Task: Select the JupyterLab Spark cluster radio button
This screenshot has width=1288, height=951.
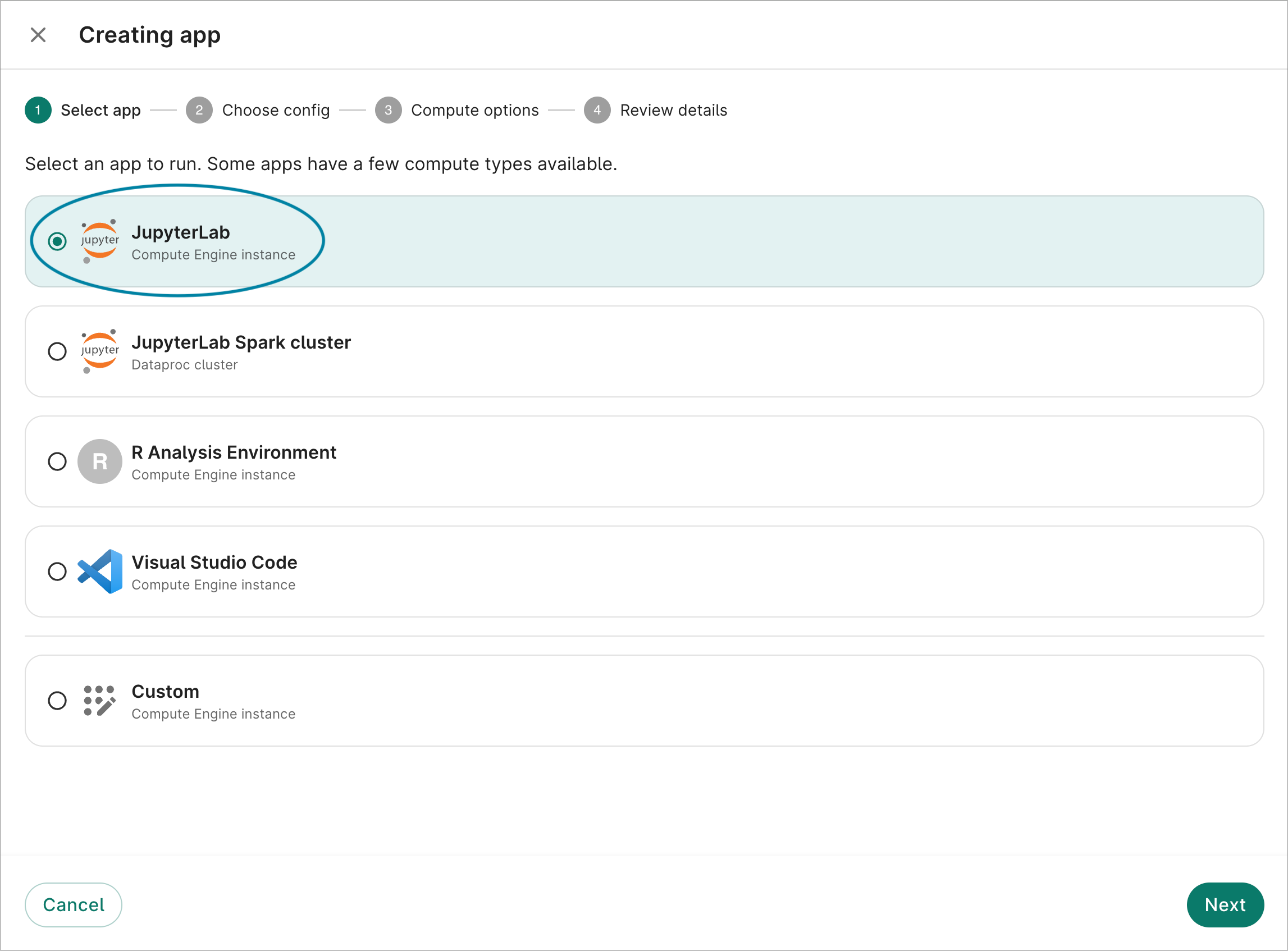Action: (x=57, y=351)
